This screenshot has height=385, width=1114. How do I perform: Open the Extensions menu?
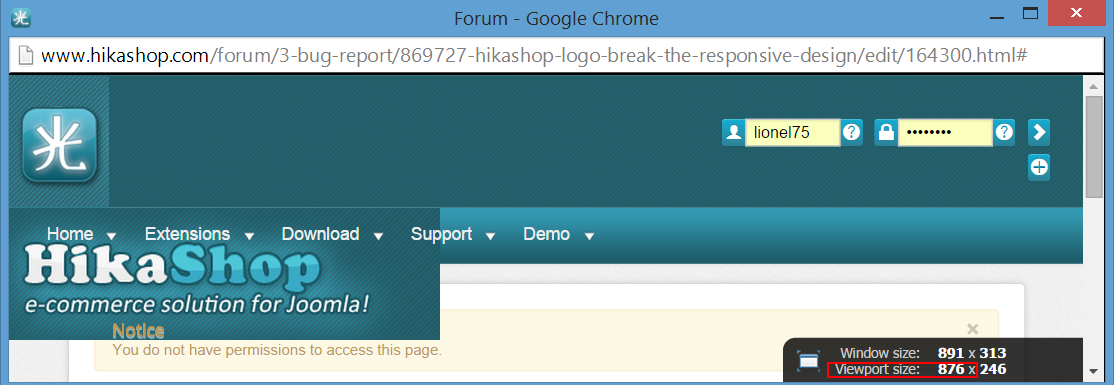[188, 234]
